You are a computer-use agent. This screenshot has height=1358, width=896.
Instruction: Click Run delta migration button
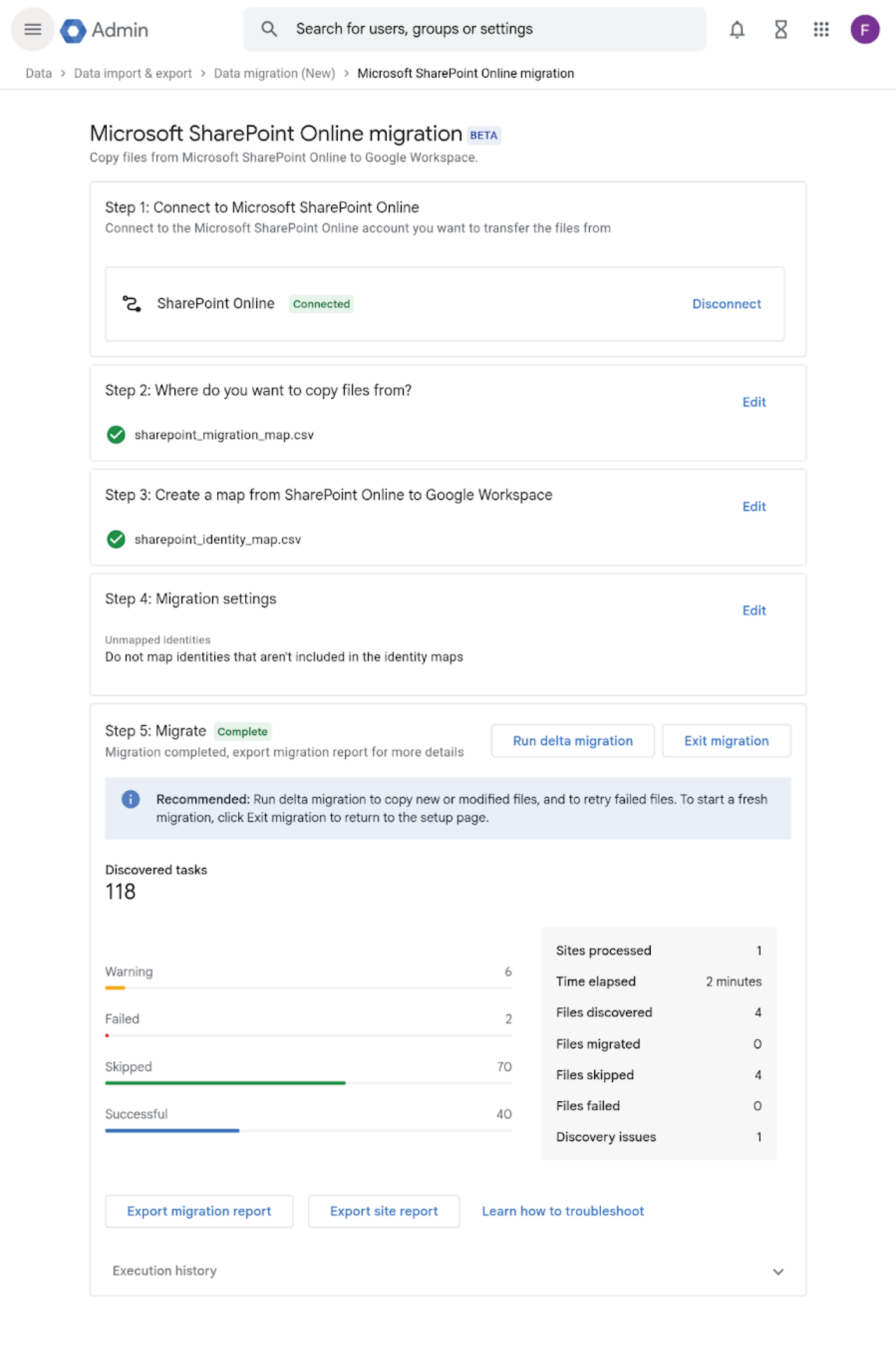click(573, 741)
